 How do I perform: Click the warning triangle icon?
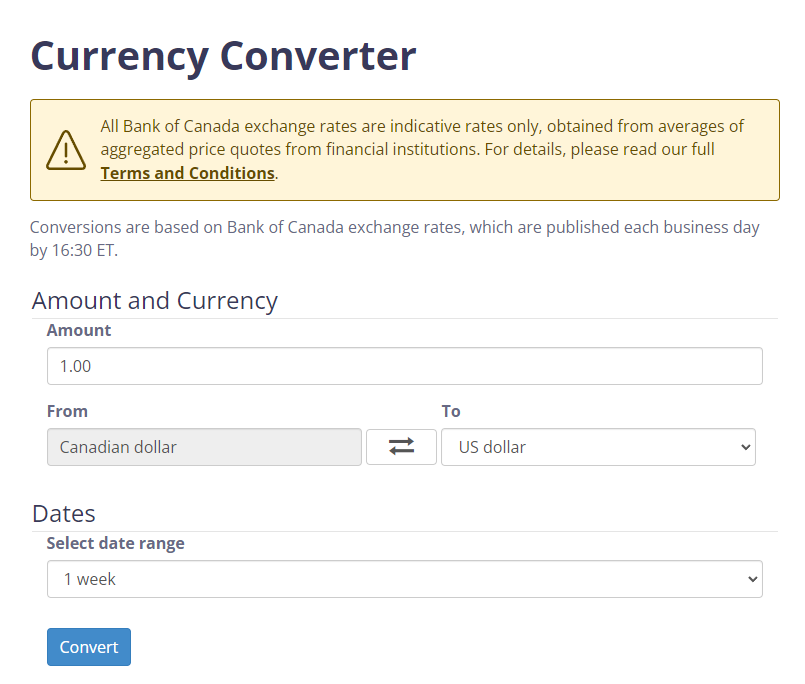coord(66,150)
